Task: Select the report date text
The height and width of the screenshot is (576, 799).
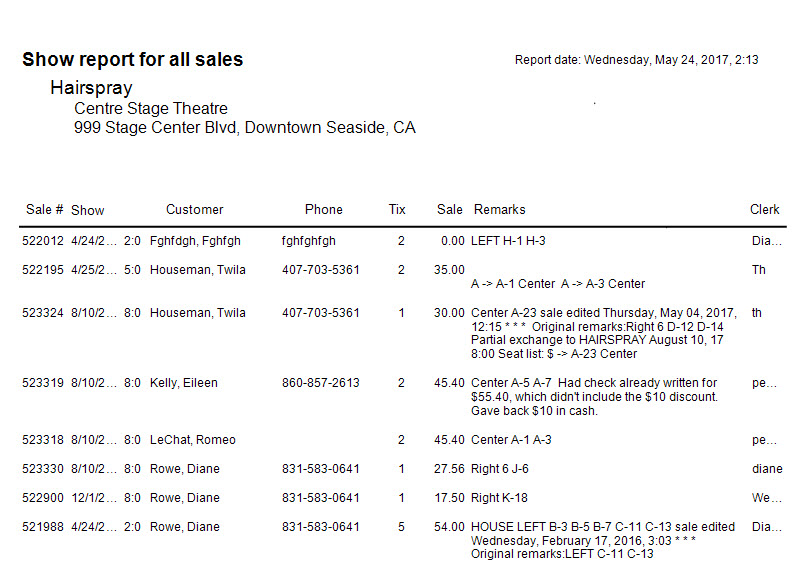Action: pos(636,60)
